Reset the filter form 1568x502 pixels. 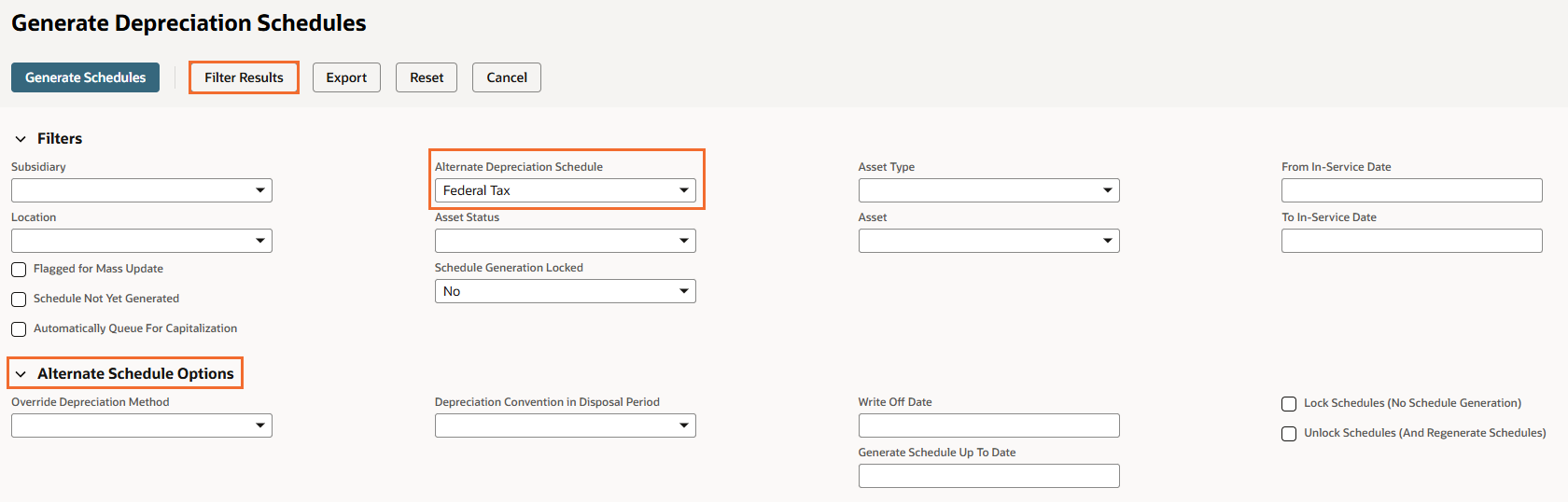tap(427, 77)
